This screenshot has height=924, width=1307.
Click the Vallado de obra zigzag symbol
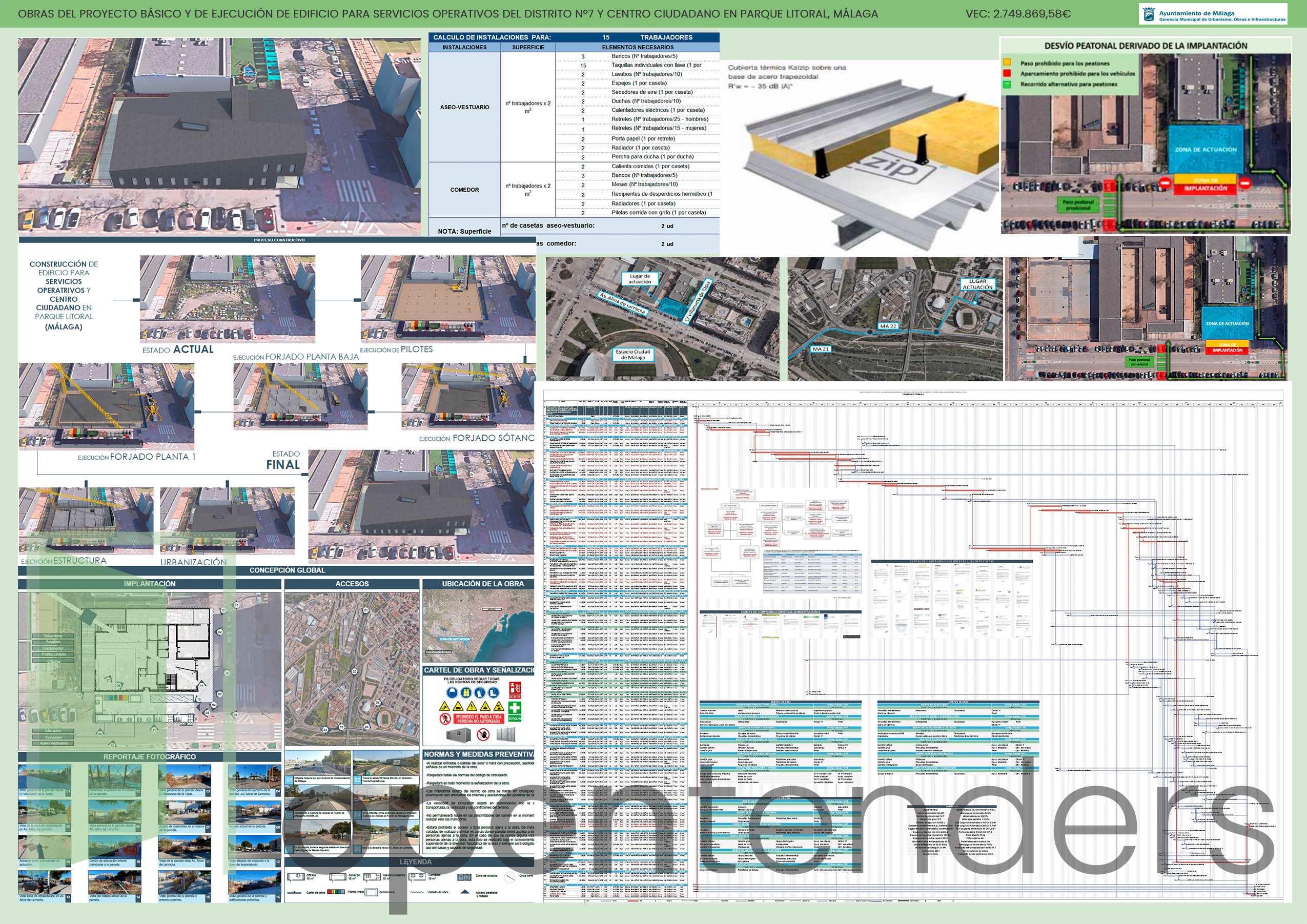pos(417,892)
